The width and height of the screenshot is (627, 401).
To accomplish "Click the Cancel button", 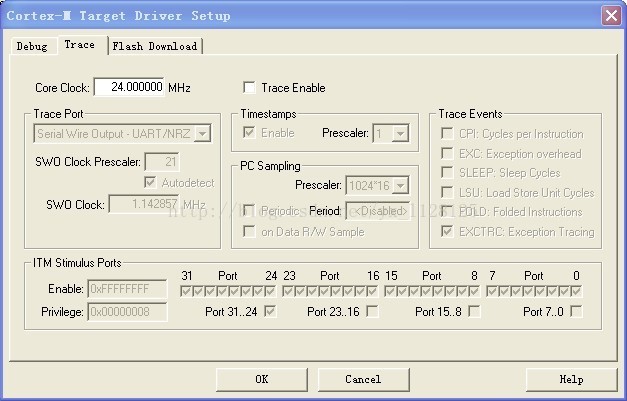I will pyautogui.click(x=363, y=379).
